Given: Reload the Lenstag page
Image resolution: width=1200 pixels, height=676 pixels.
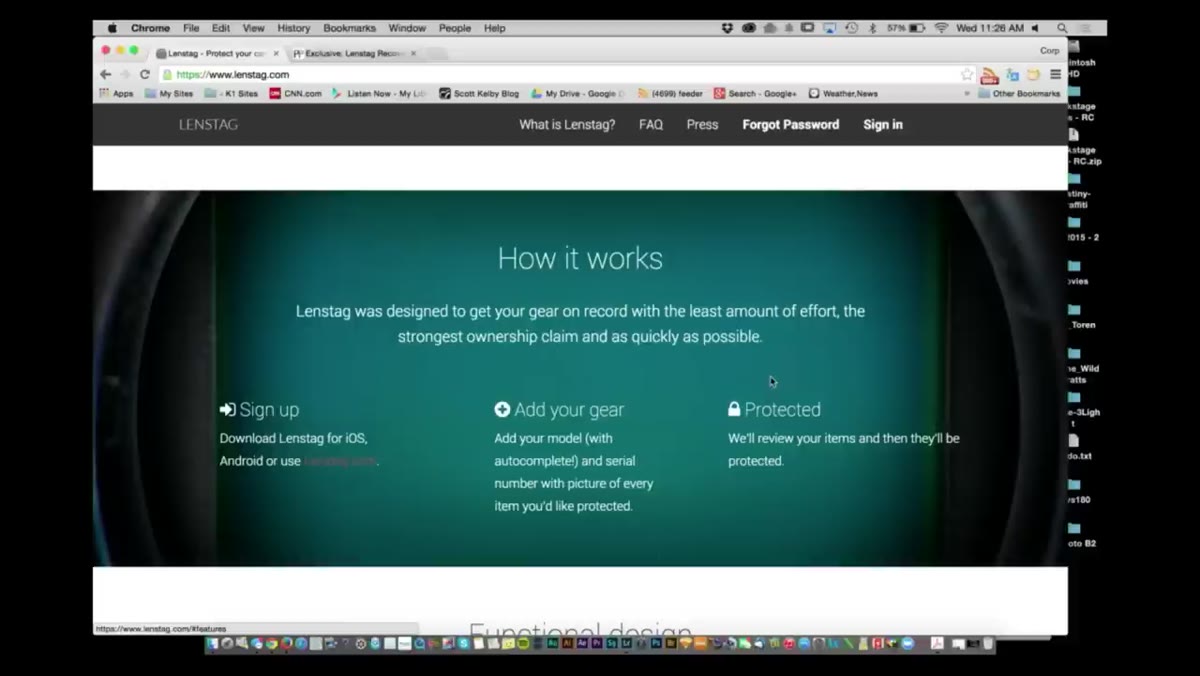Looking at the screenshot, I should tap(144, 74).
